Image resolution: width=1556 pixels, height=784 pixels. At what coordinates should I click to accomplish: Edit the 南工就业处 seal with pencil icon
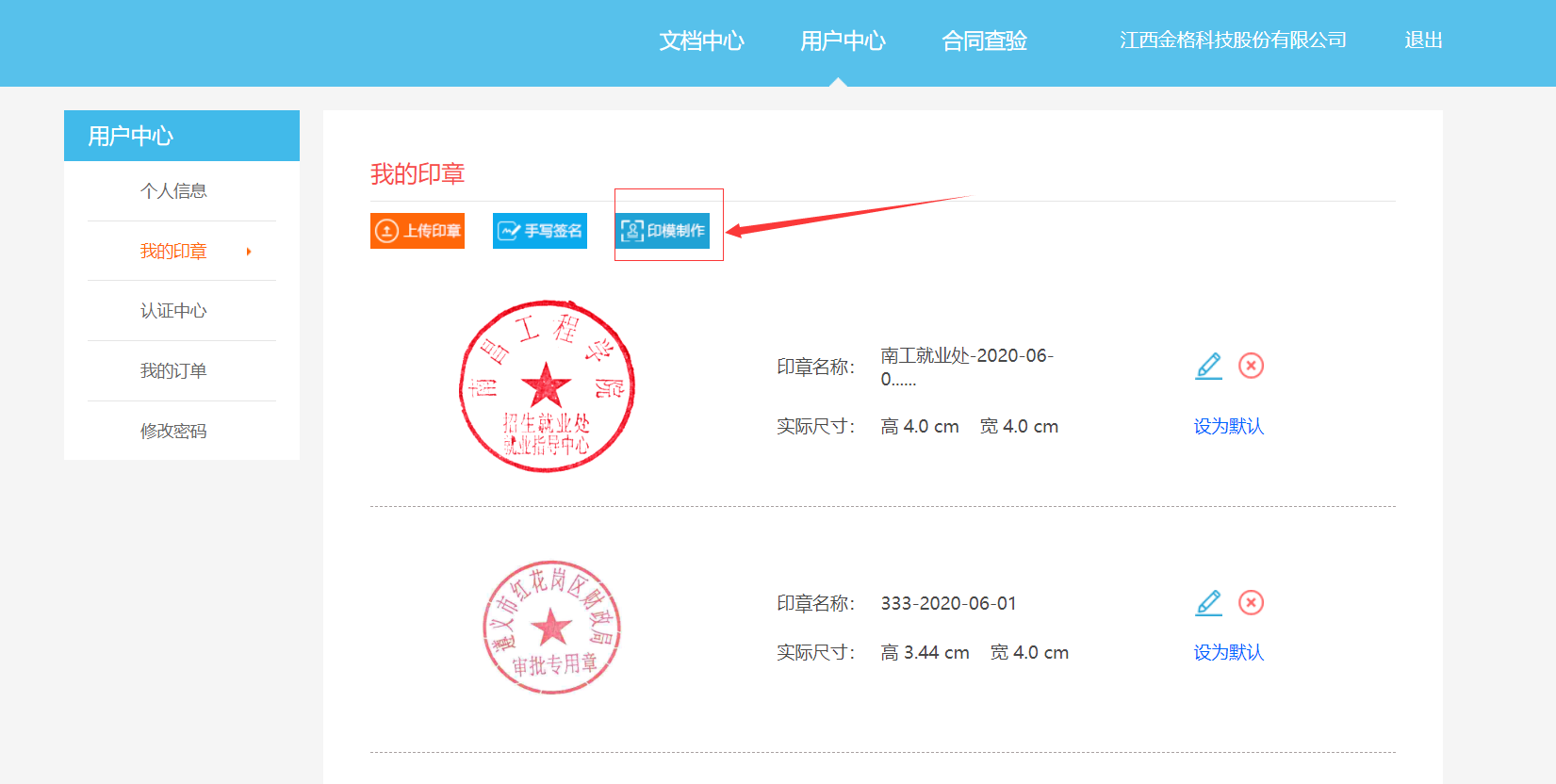[1208, 366]
